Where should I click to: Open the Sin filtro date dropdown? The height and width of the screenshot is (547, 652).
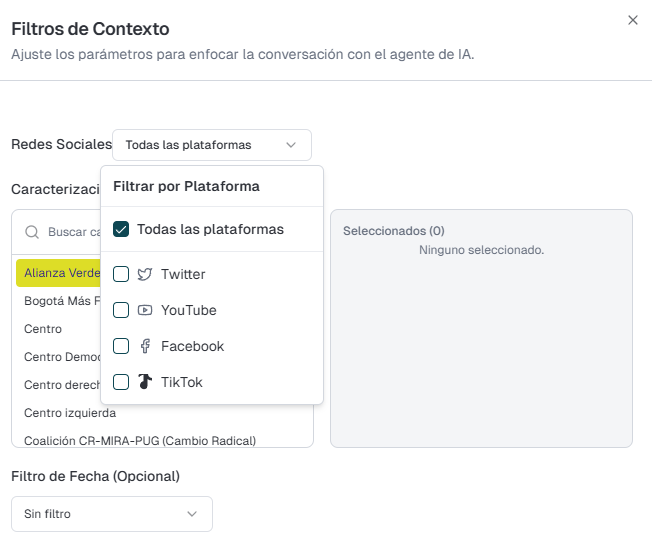[x=111, y=514]
